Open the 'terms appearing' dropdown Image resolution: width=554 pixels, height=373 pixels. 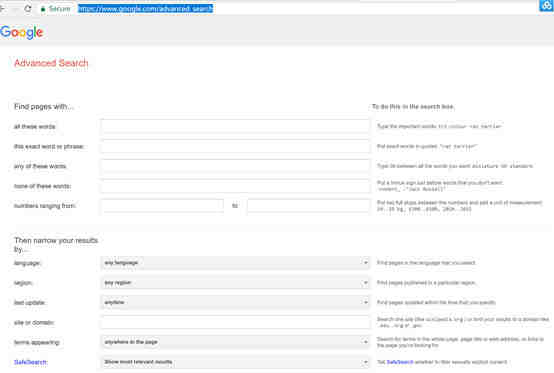235,342
